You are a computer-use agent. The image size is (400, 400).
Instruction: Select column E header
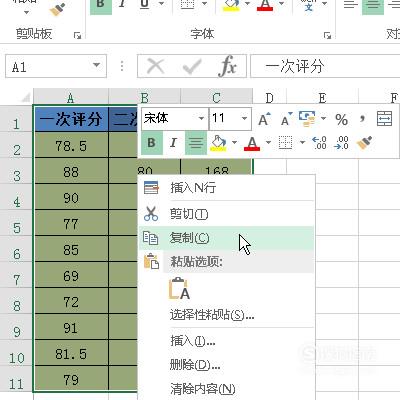[x=322, y=98]
